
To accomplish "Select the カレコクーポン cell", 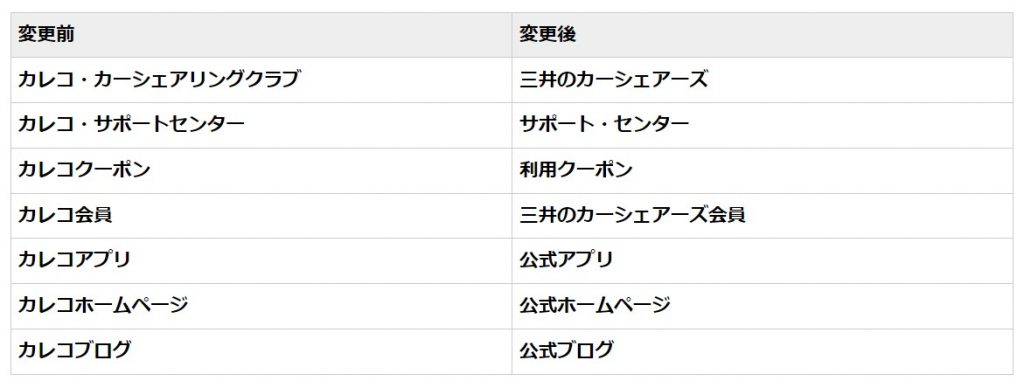I will tap(261, 170).
